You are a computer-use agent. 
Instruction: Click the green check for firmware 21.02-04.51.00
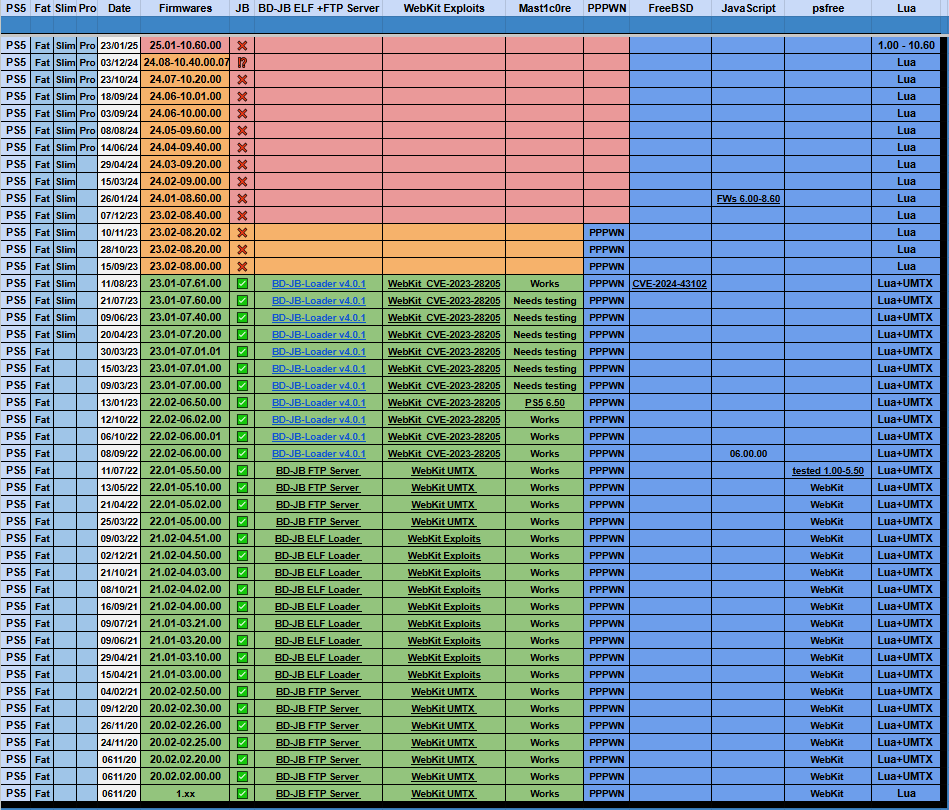pyautogui.click(x=242, y=538)
